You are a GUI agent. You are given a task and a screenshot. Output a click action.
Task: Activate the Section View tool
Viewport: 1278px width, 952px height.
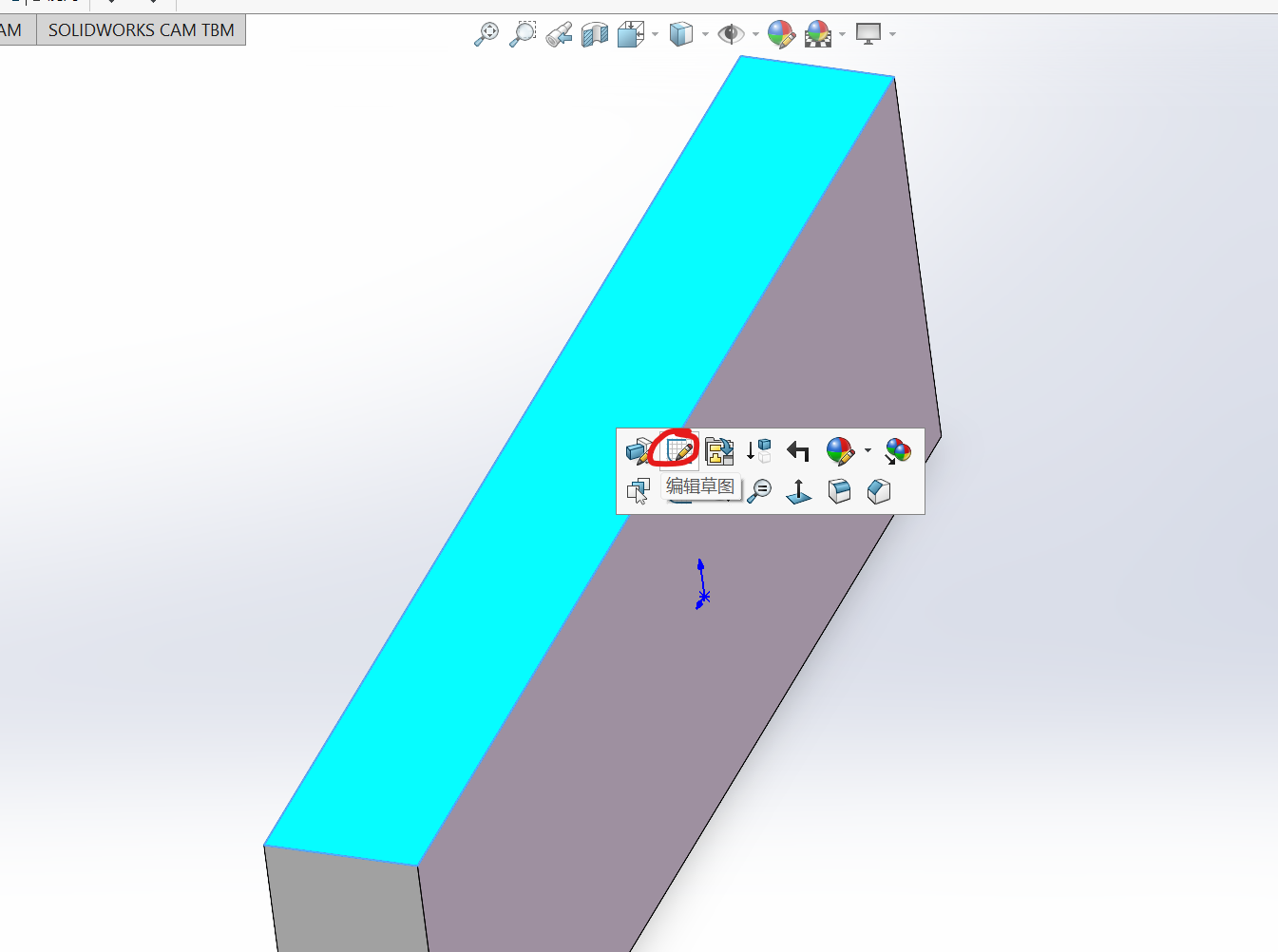tap(595, 35)
